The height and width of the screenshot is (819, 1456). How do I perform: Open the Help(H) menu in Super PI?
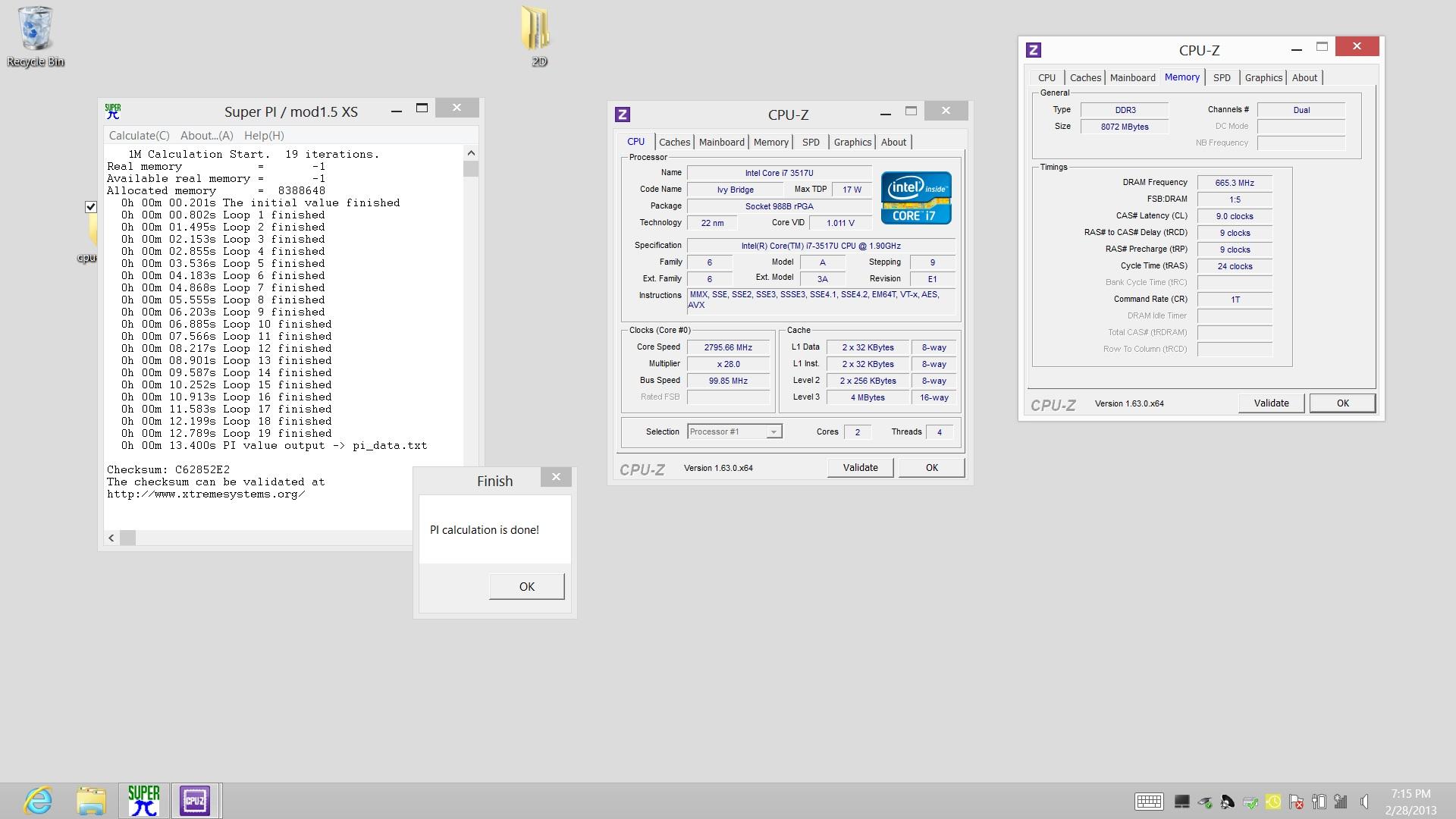[x=264, y=135]
